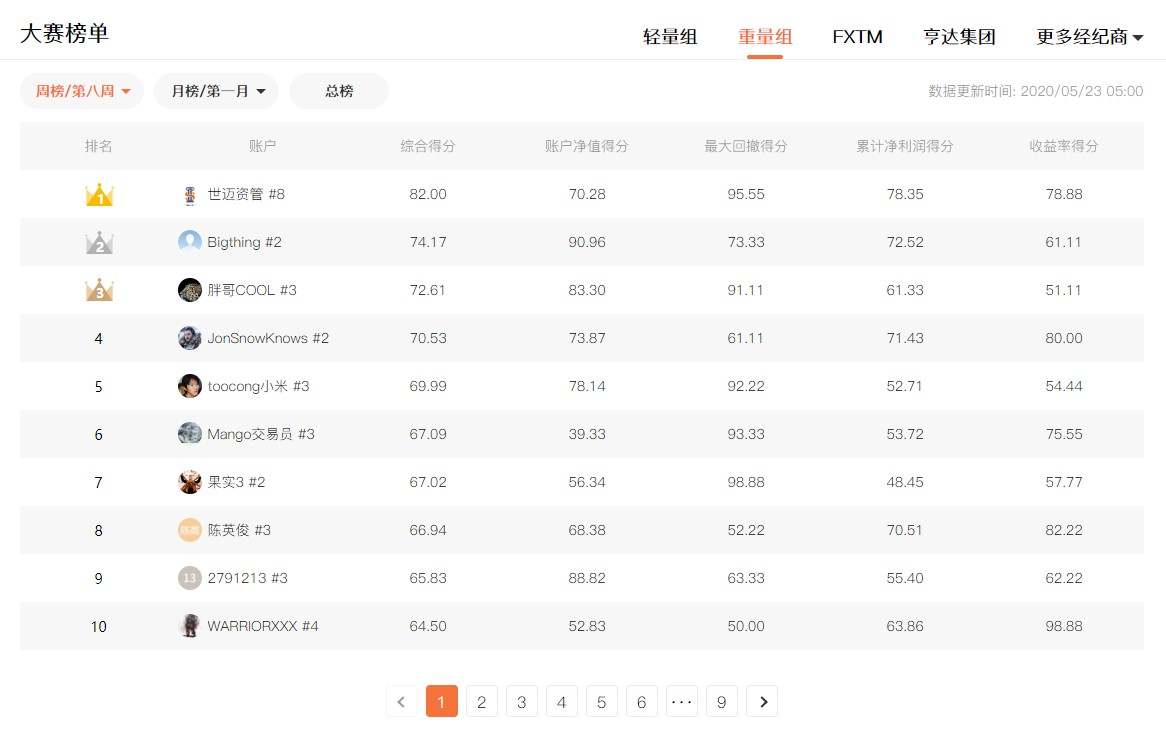Click account name toocong小米 #3
The height and width of the screenshot is (741, 1166).
point(258,386)
